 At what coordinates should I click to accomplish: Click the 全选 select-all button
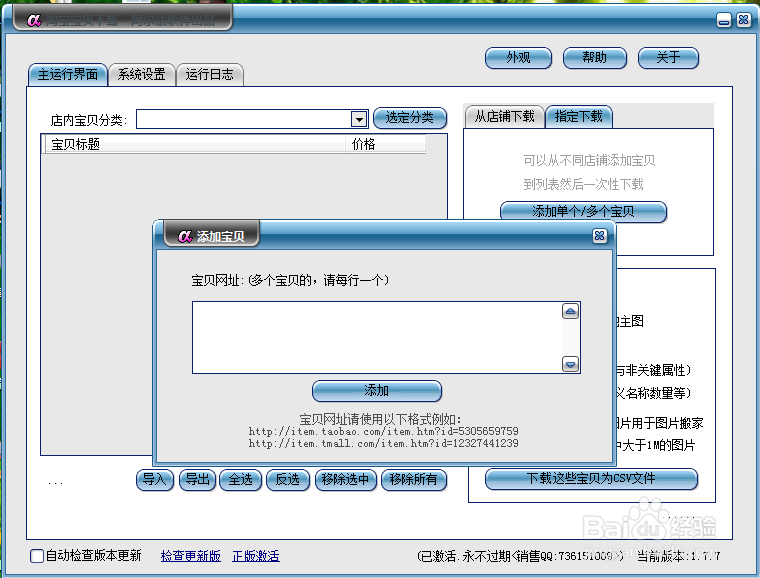(x=240, y=480)
